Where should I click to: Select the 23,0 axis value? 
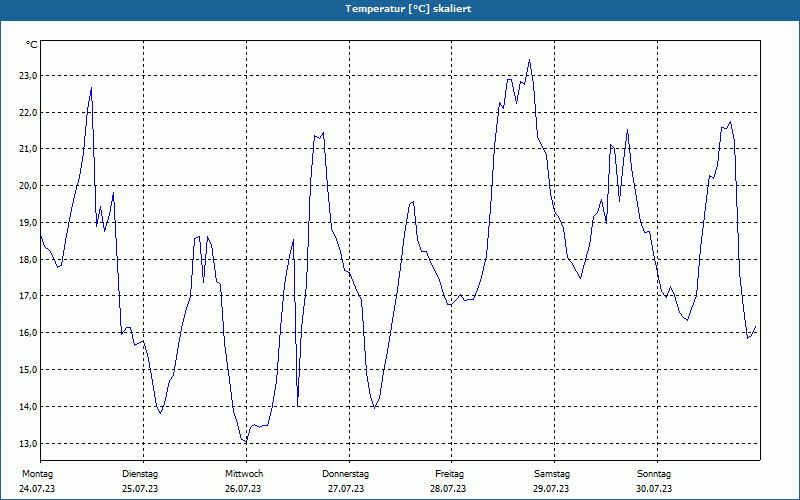click(28, 76)
